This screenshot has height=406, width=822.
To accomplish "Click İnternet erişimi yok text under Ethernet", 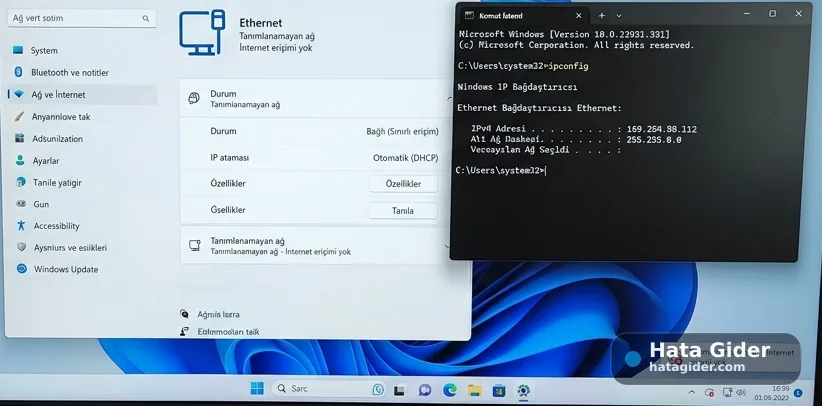I will point(276,48).
